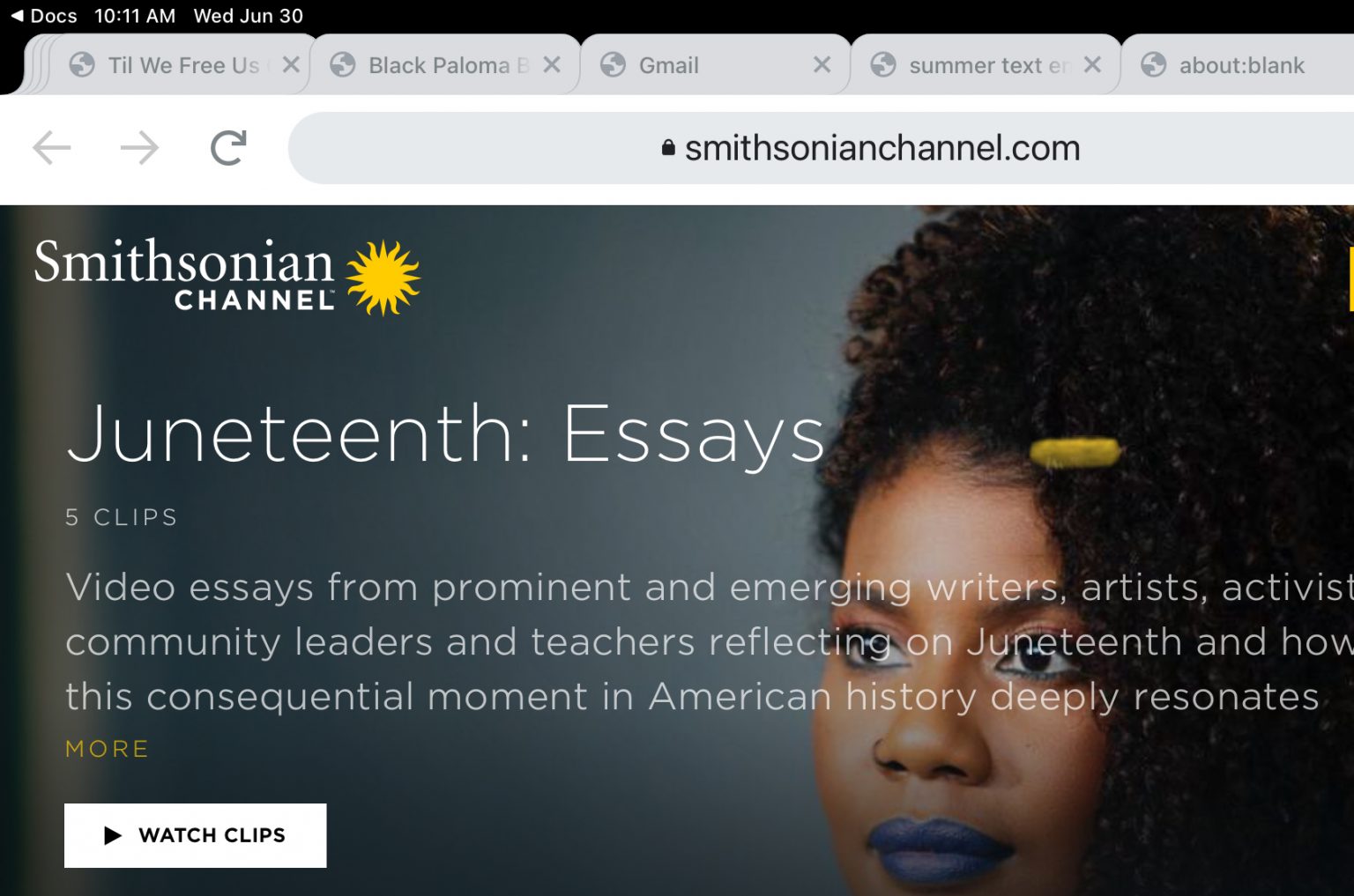
Task: Tap the globe icon on the Gmail tab
Action: [613, 65]
